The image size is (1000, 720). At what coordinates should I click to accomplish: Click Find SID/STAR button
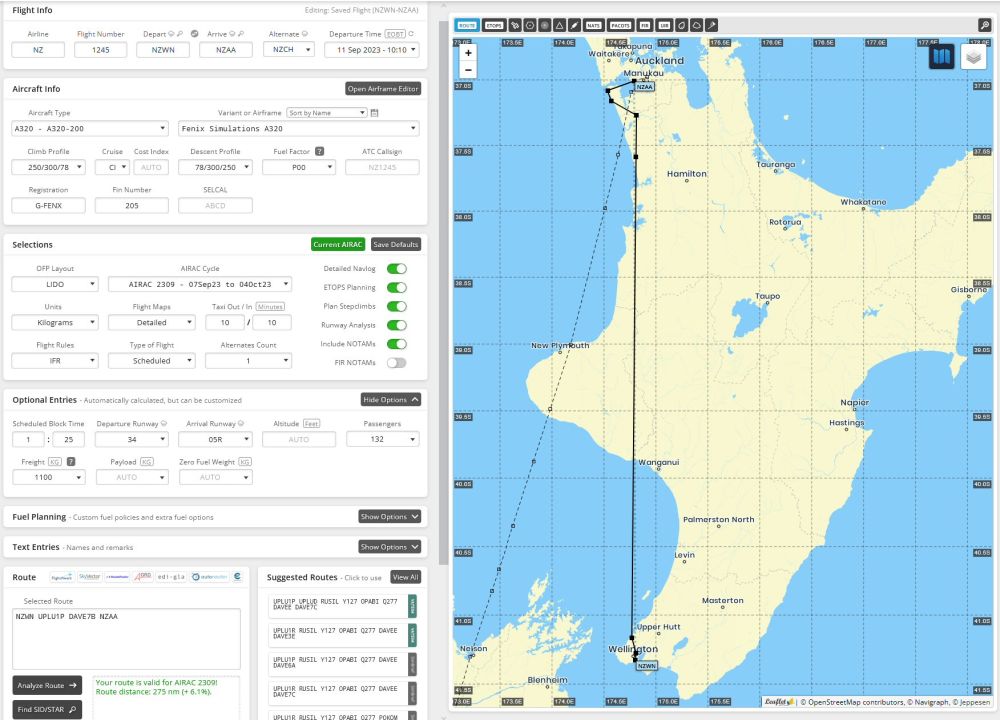coord(47,709)
